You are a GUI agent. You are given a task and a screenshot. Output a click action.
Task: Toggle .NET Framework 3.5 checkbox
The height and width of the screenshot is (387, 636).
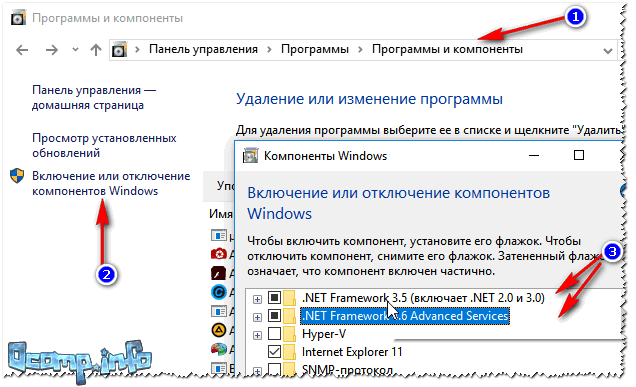(x=275, y=298)
